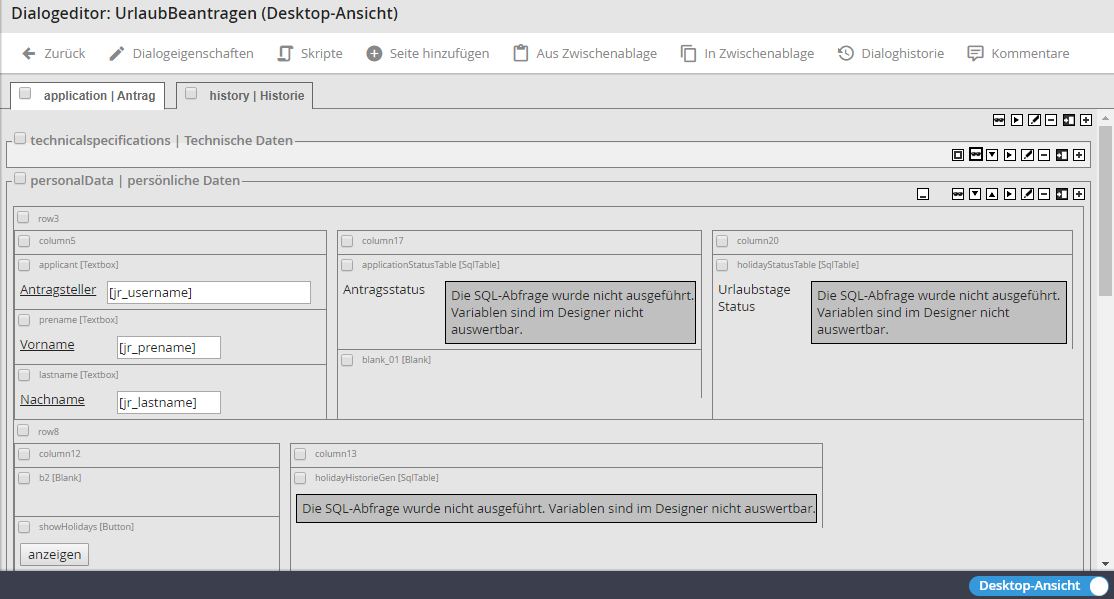Image resolution: width=1114 pixels, height=599 pixels.
Task: Open Dialogeigenschaften from the toolbar
Action: click(181, 53)
